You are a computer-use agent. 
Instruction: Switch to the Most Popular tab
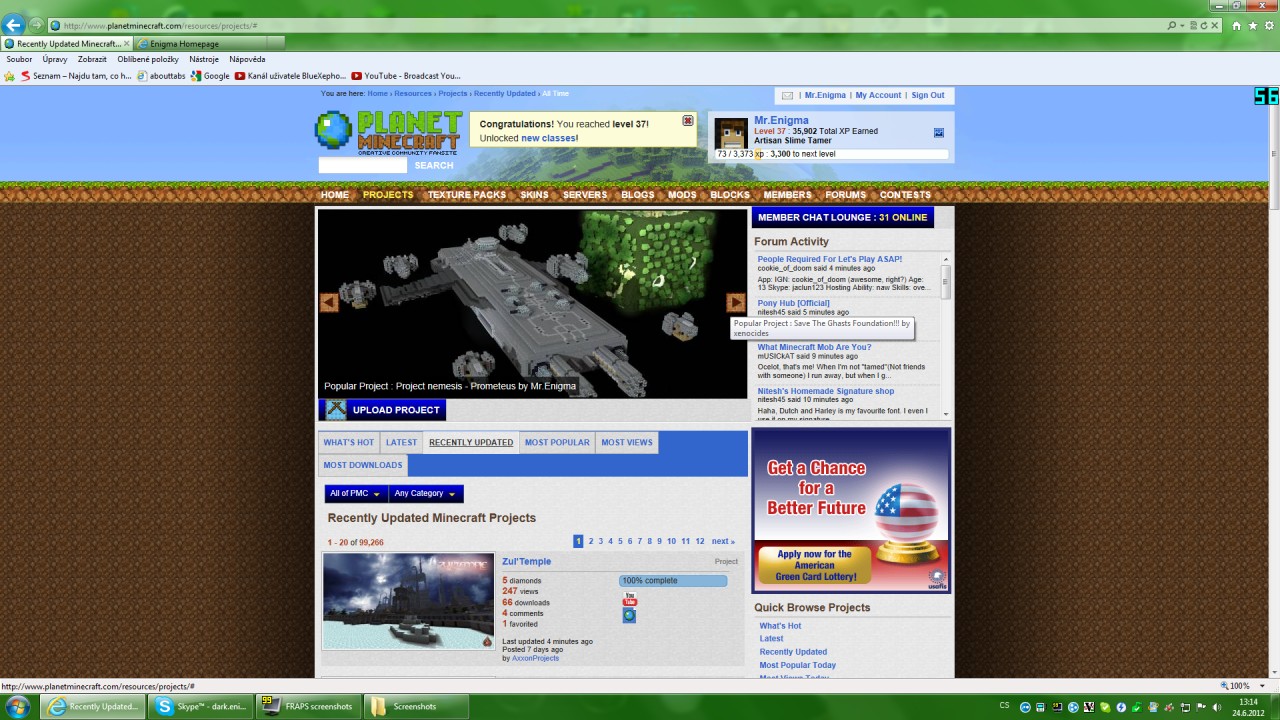557,442
